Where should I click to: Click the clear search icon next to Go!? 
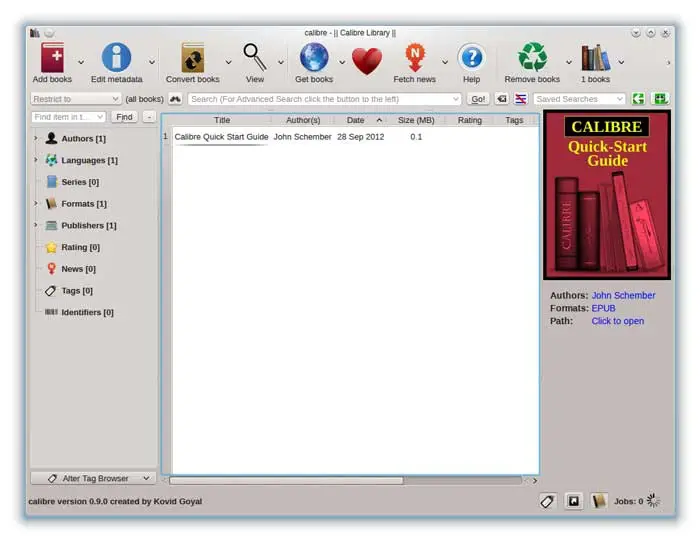(x=502, y=99)
